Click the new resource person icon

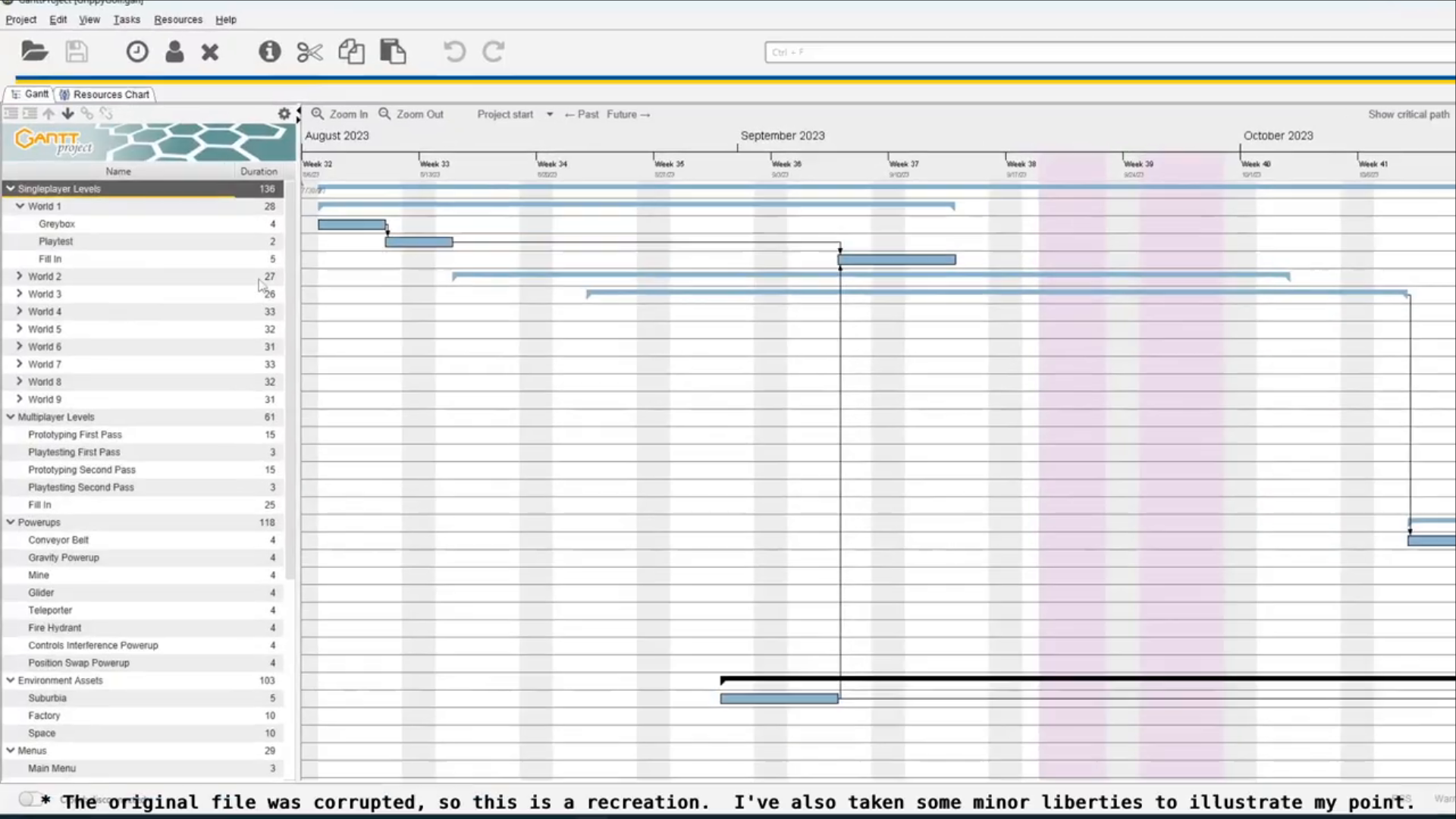[x=174, y=52]
